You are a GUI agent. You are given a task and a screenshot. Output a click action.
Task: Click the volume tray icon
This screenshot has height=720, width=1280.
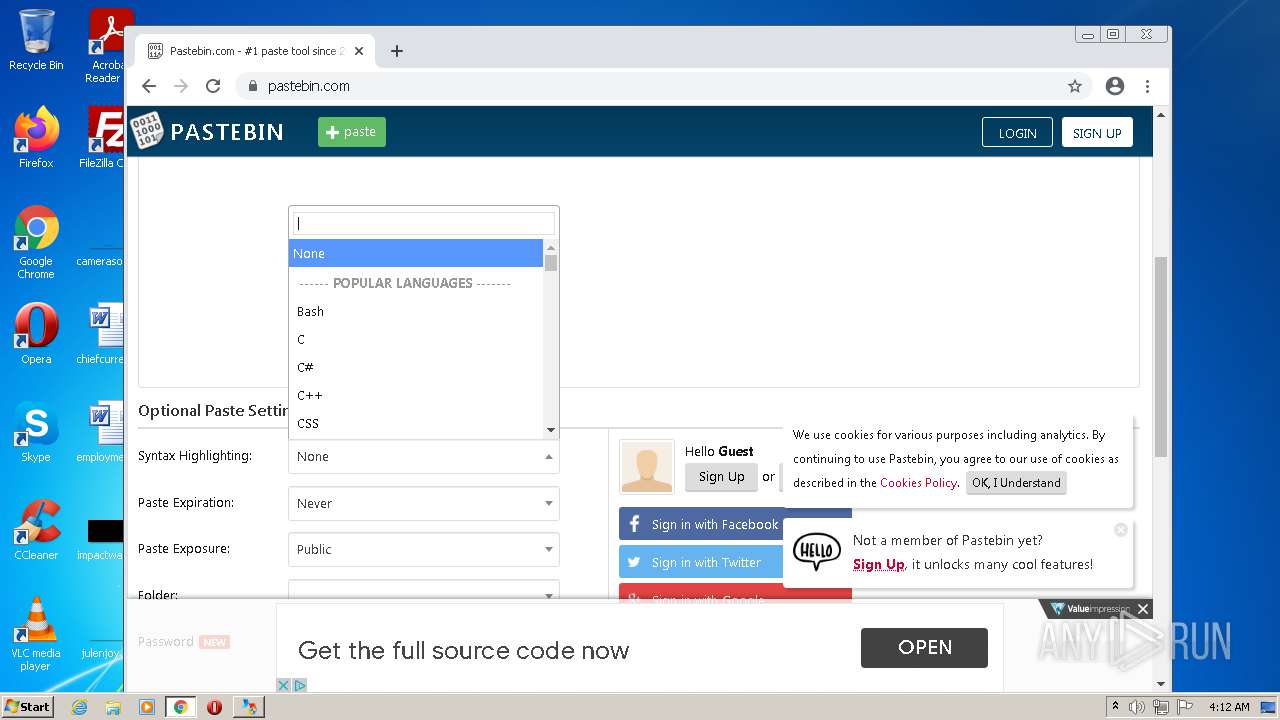point(1137,707)
